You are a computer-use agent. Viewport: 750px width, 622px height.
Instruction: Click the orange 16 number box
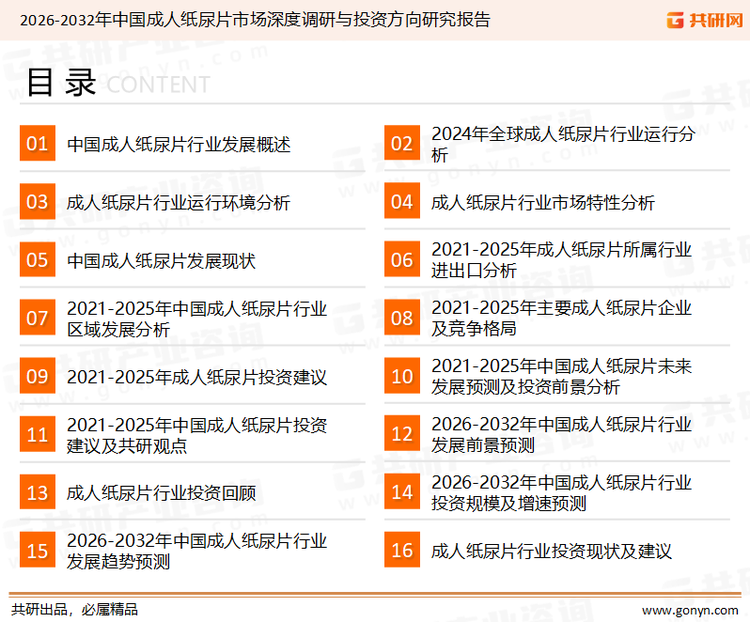pyautogui.click(x=402, y=550)
